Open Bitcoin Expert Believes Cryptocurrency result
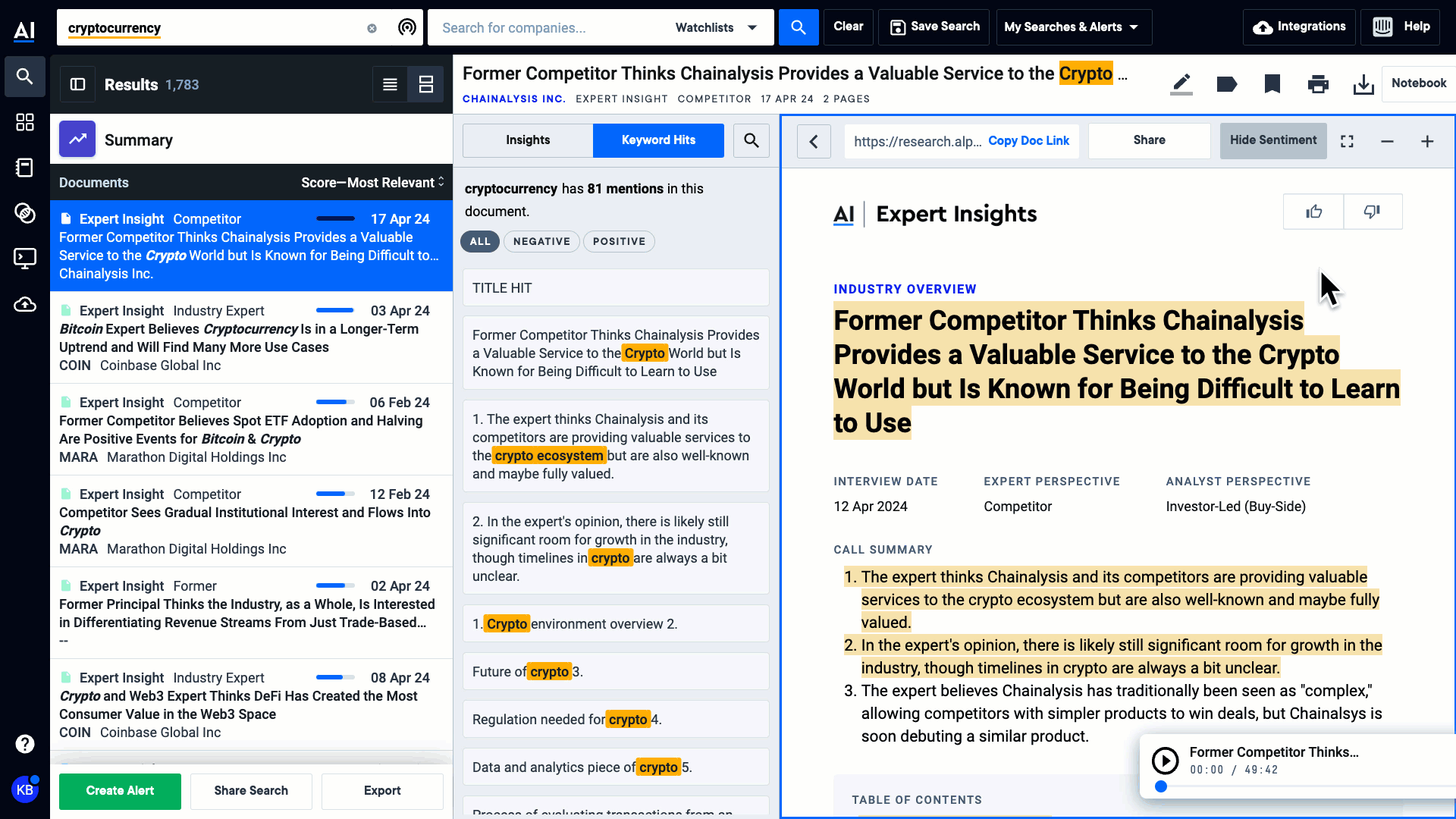Viewport: 1456px width, 819px height. (251, 338)
